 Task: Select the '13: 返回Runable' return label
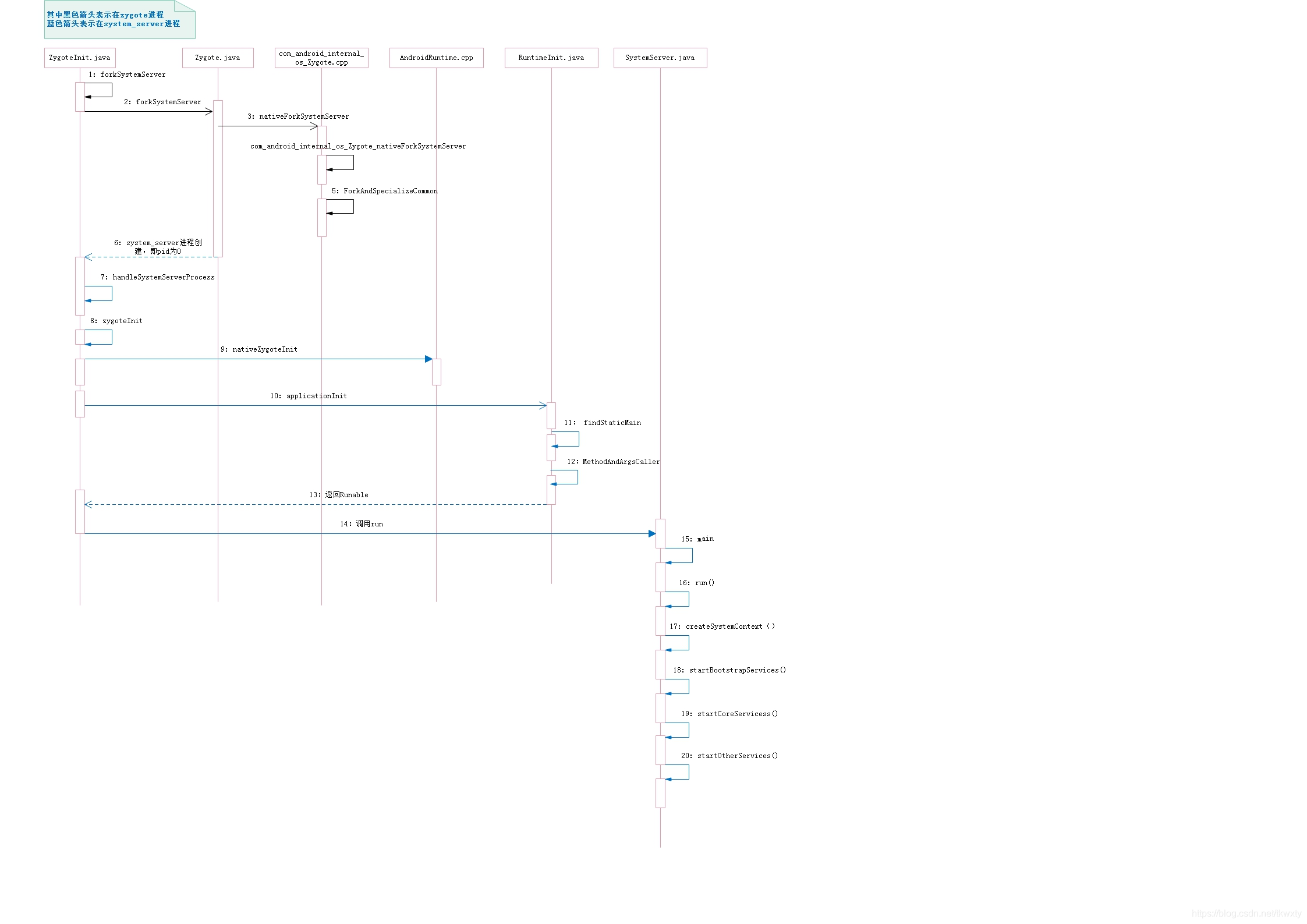click(x=339, y=495)
